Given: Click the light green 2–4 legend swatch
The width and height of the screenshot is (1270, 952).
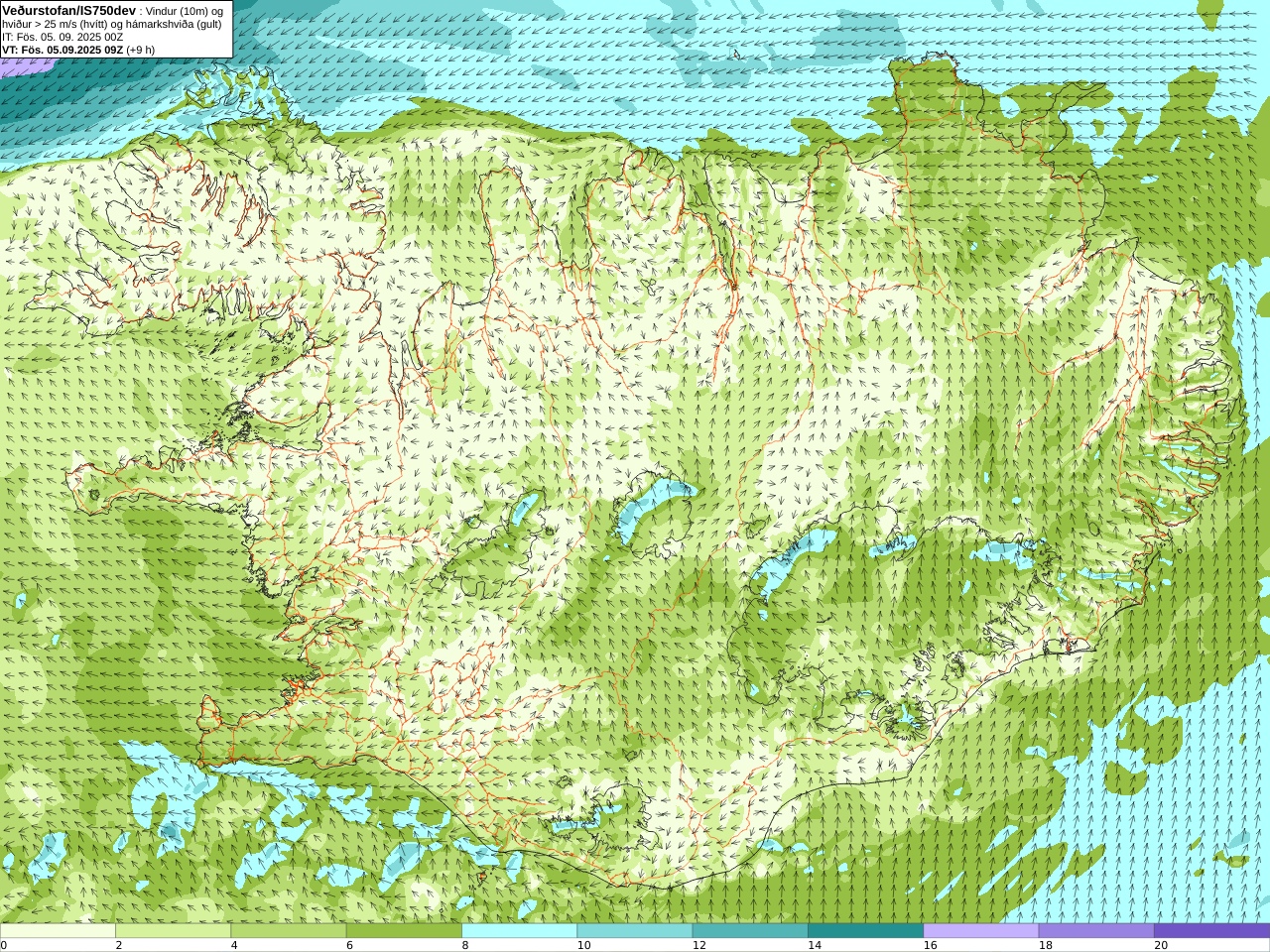Looking at the screenshot, I should (x=173, y=931).
